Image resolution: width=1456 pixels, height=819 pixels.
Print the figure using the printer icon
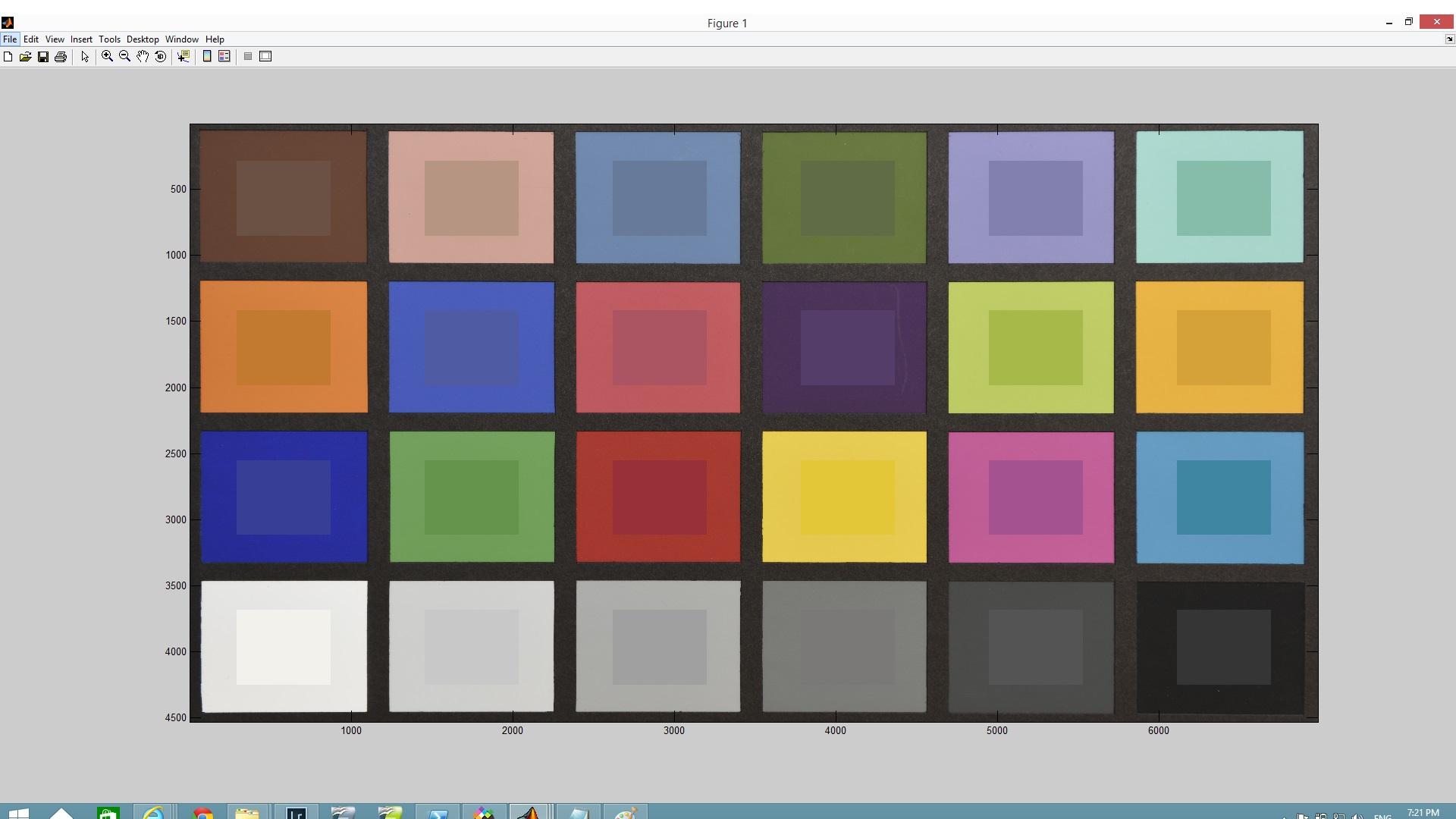(61, 57)
